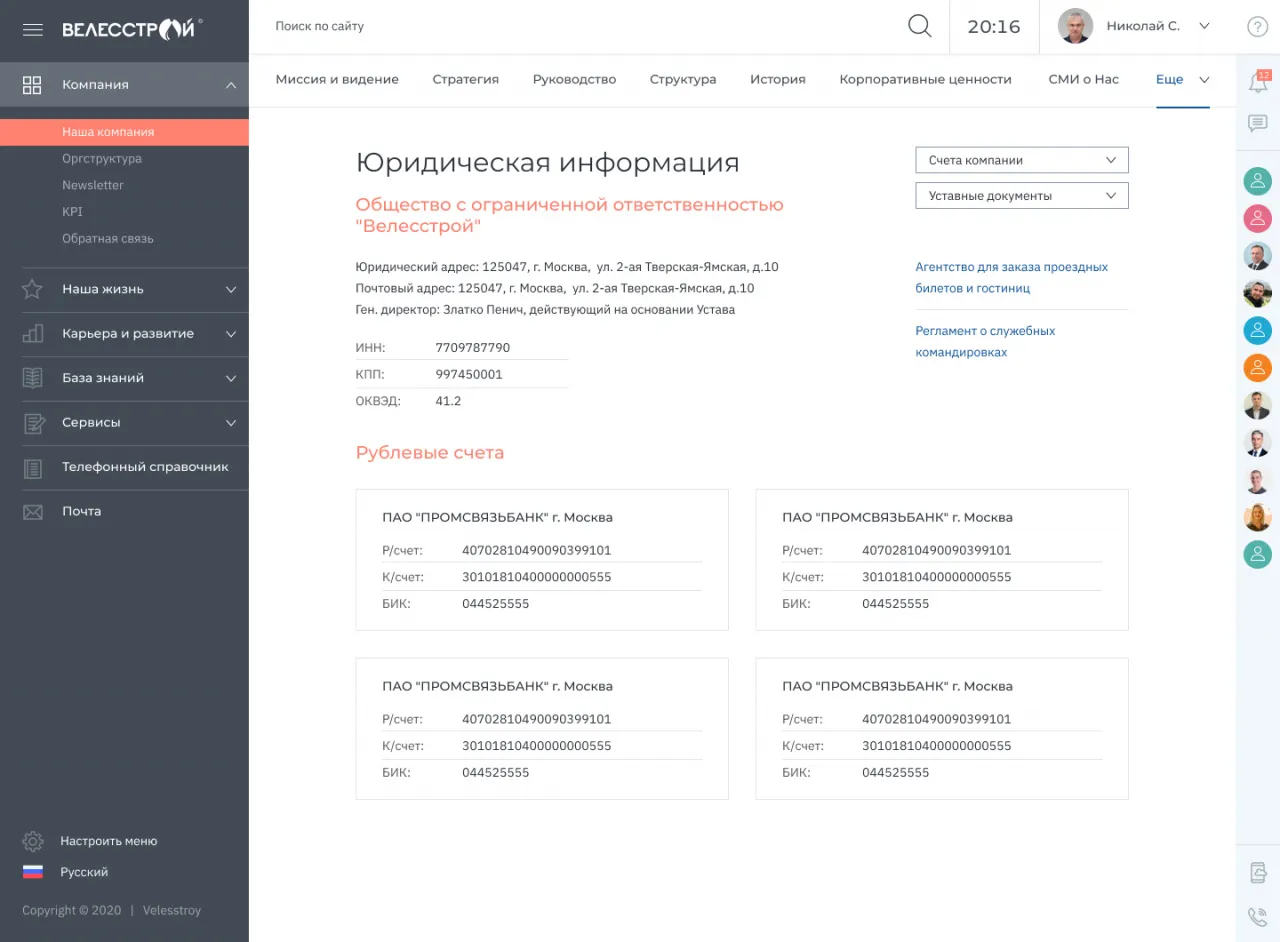1280x942 pixels.
Task: Open notifications bell with badge
Action: (1257, 82)
